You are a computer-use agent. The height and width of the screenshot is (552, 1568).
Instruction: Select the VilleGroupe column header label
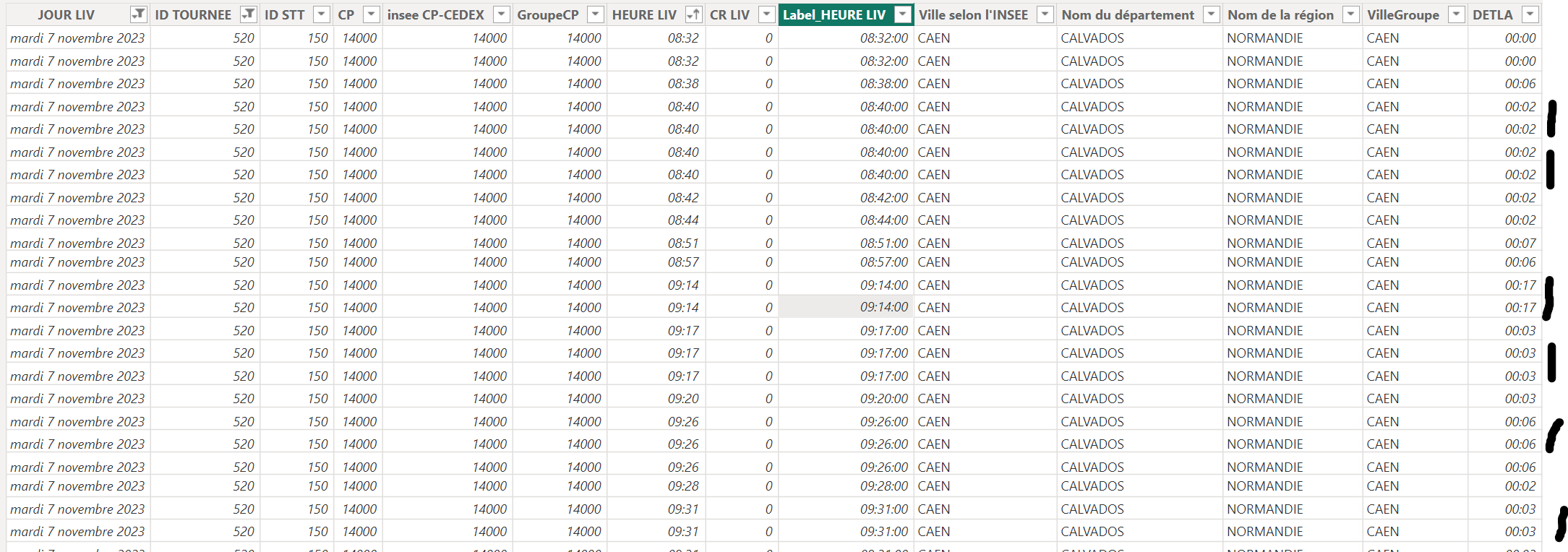pyautogui.click(x=1403, y=14)
